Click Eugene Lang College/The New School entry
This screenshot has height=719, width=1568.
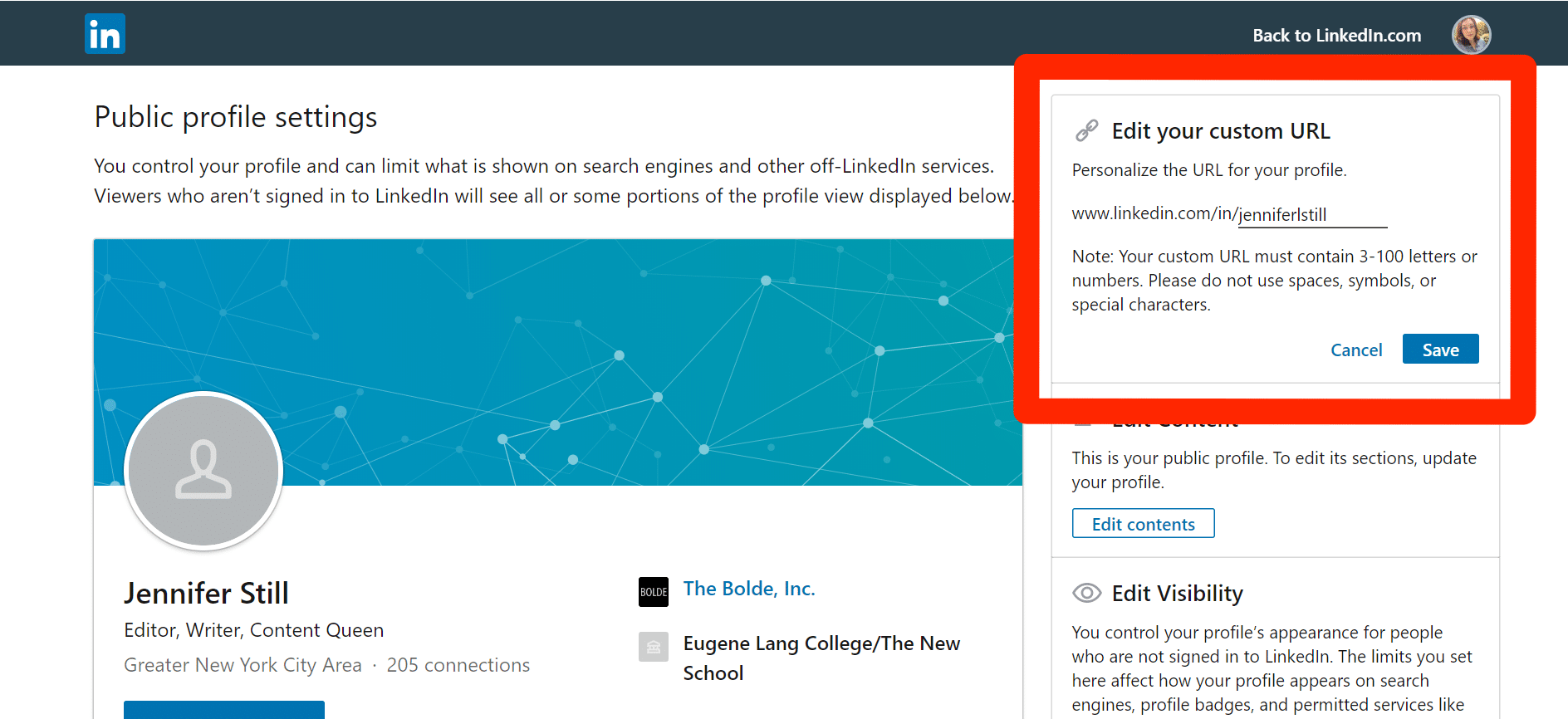coord(821,658)
